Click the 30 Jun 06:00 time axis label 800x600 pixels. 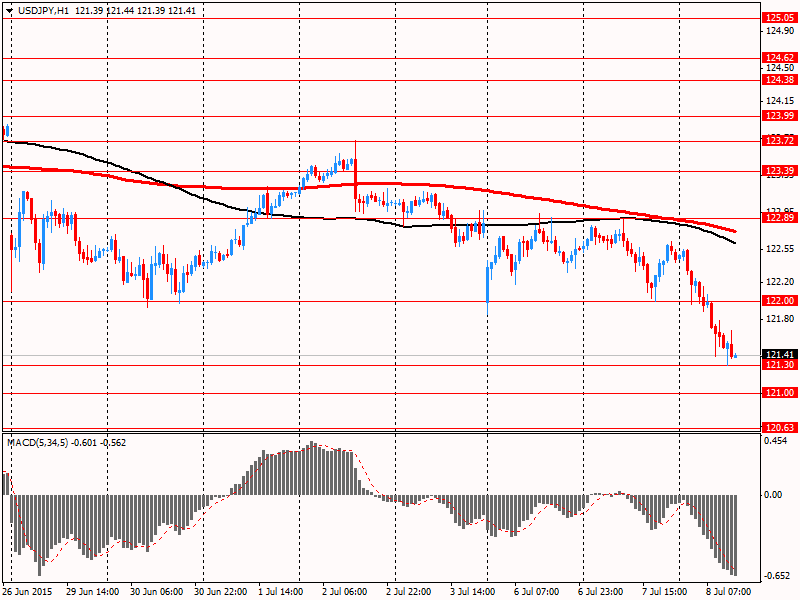[x=156, y=592]
